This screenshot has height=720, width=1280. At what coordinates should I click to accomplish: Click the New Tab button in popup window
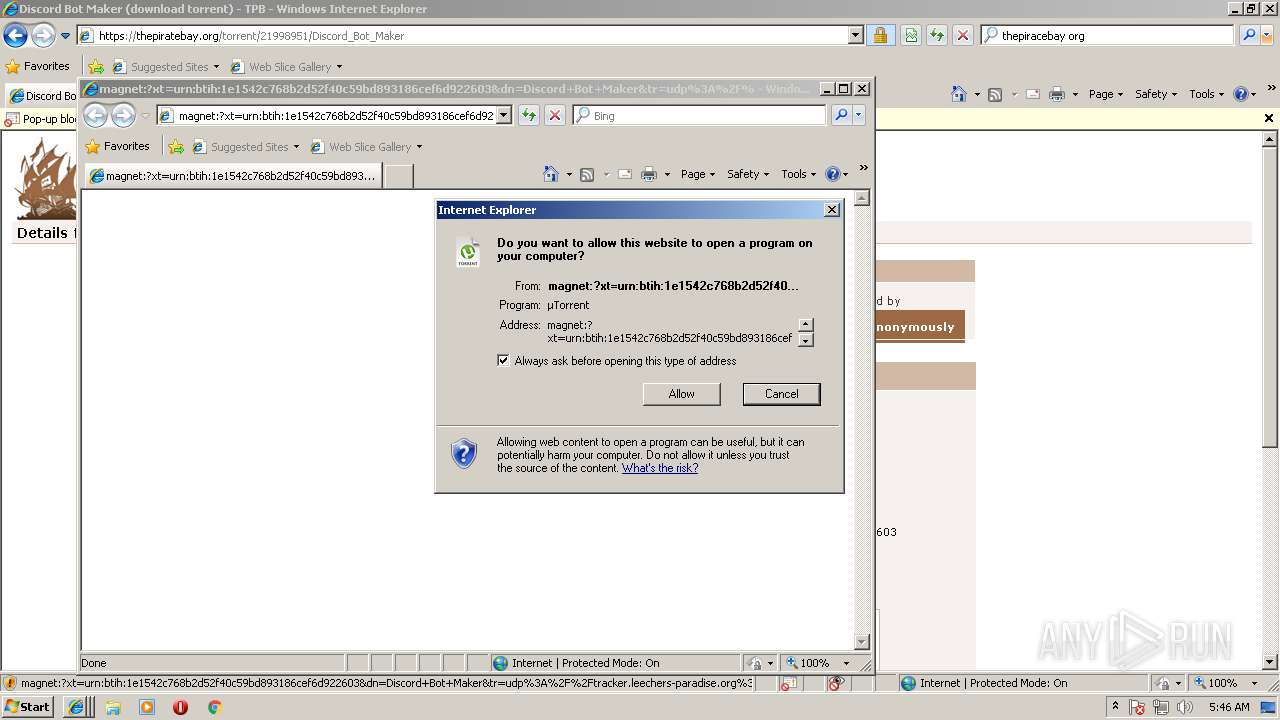click(x=399, y=177)
